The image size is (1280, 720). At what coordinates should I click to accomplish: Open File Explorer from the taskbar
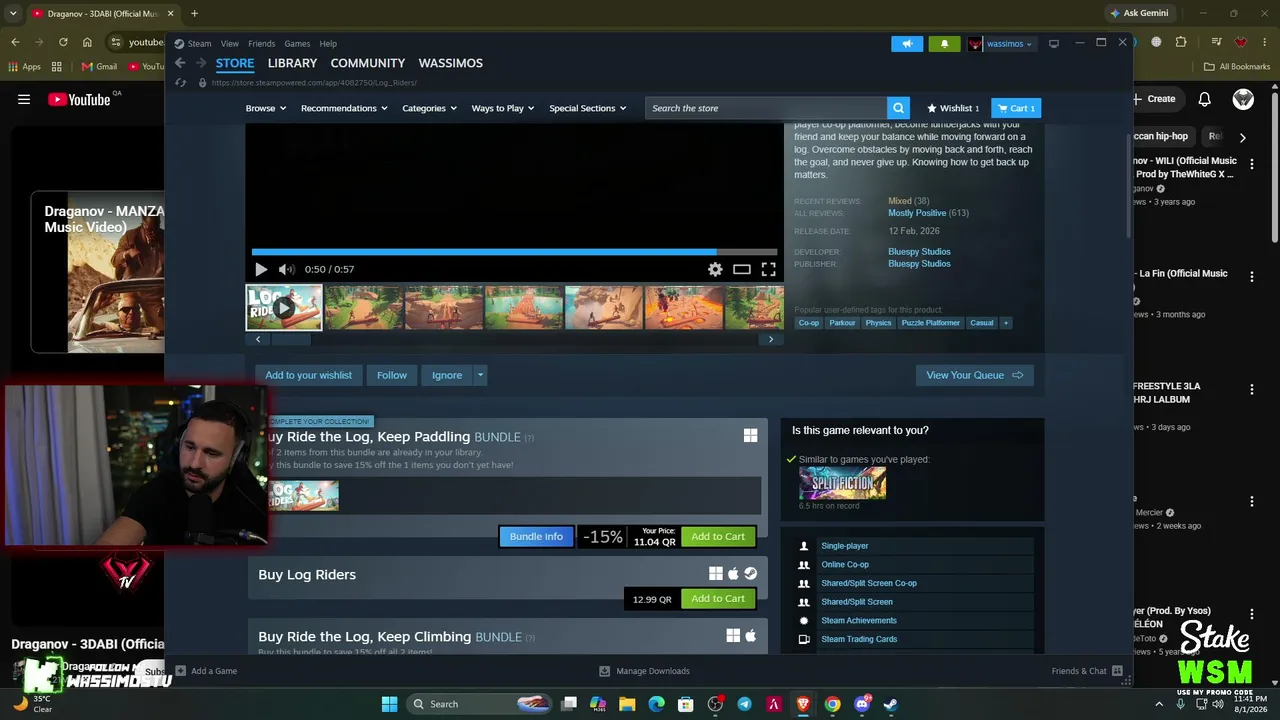tap(627, 704)
